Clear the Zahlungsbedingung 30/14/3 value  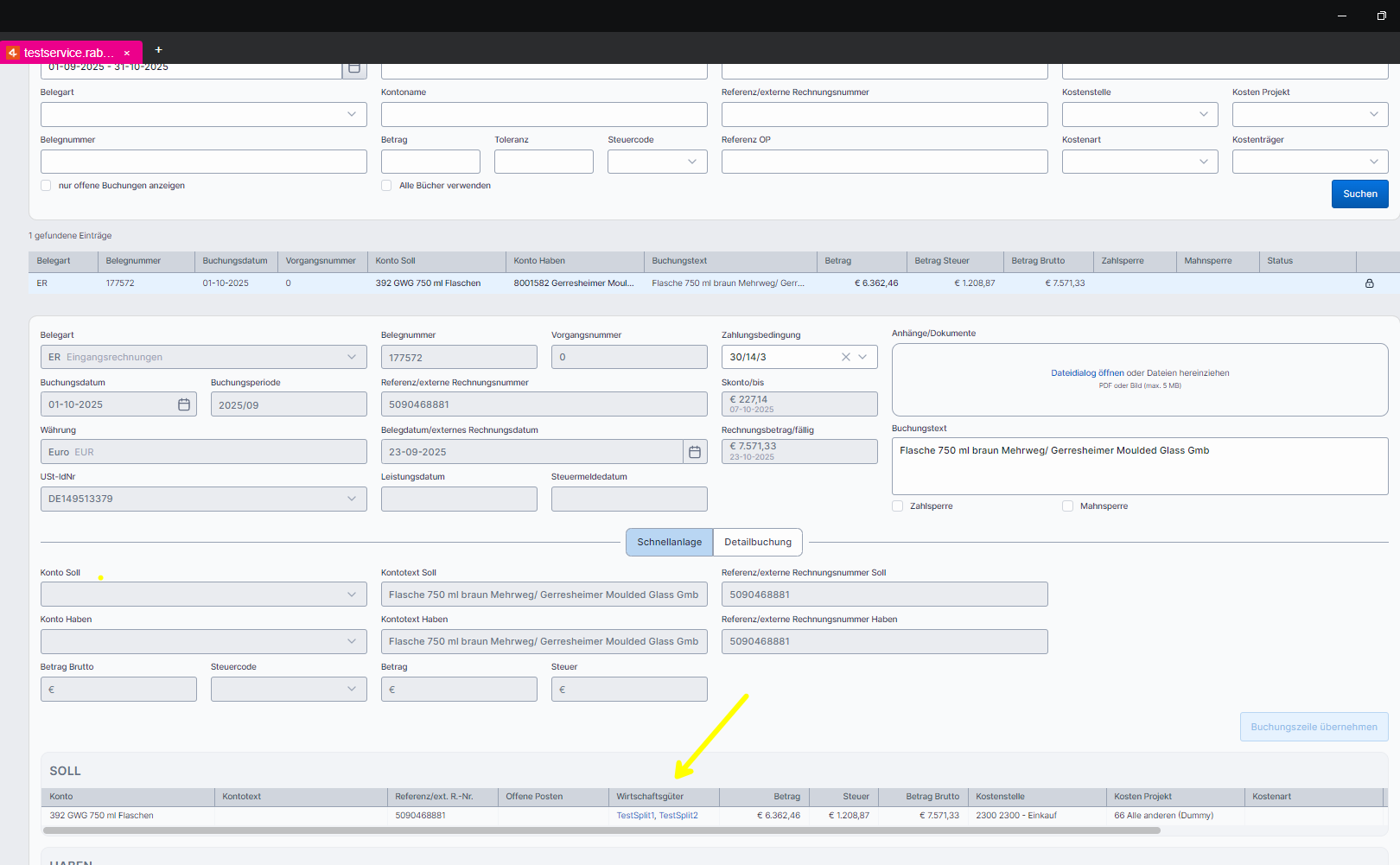tap(846, 357)
